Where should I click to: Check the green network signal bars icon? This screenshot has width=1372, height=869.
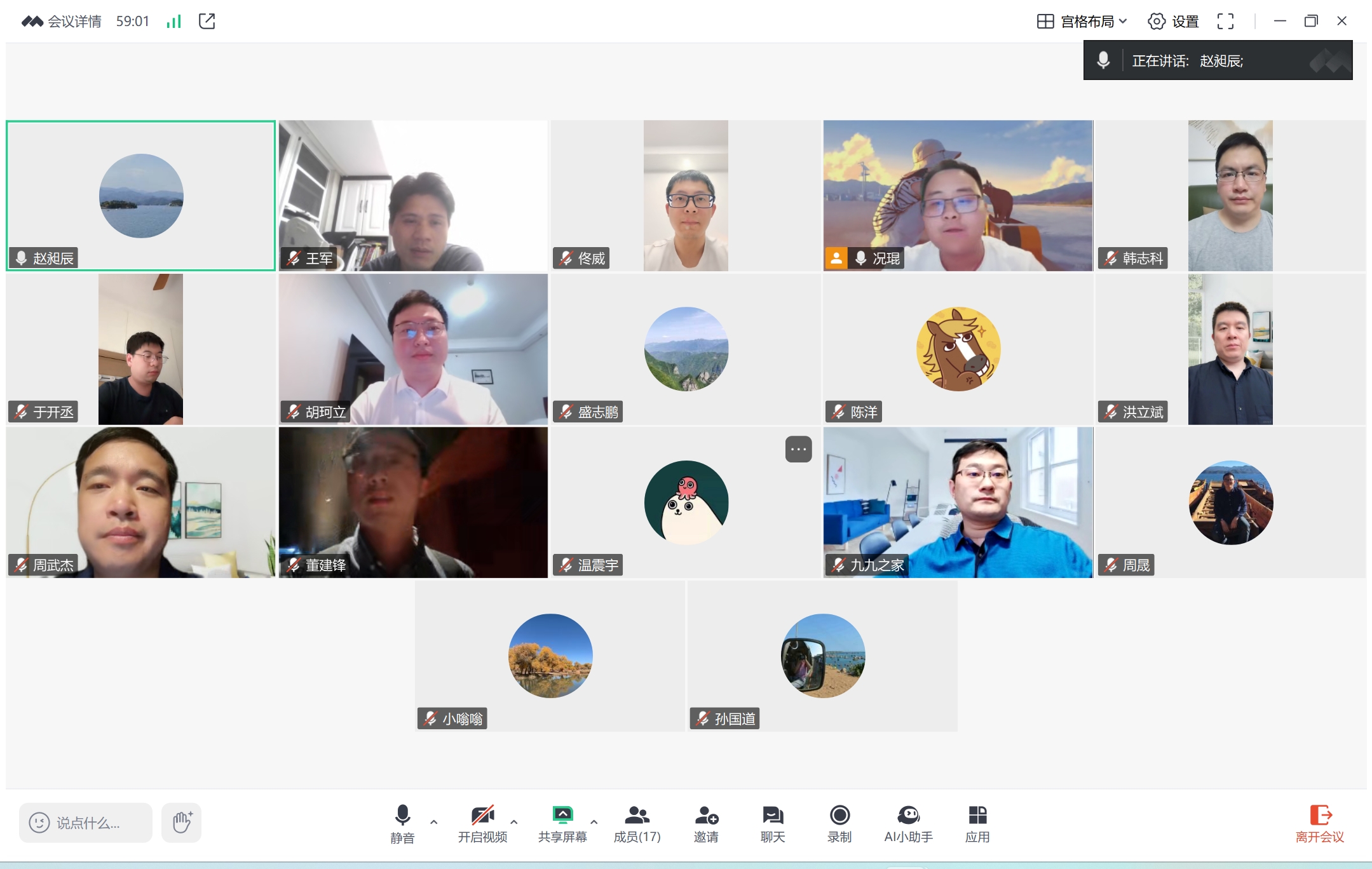click(x=173, y=22)
